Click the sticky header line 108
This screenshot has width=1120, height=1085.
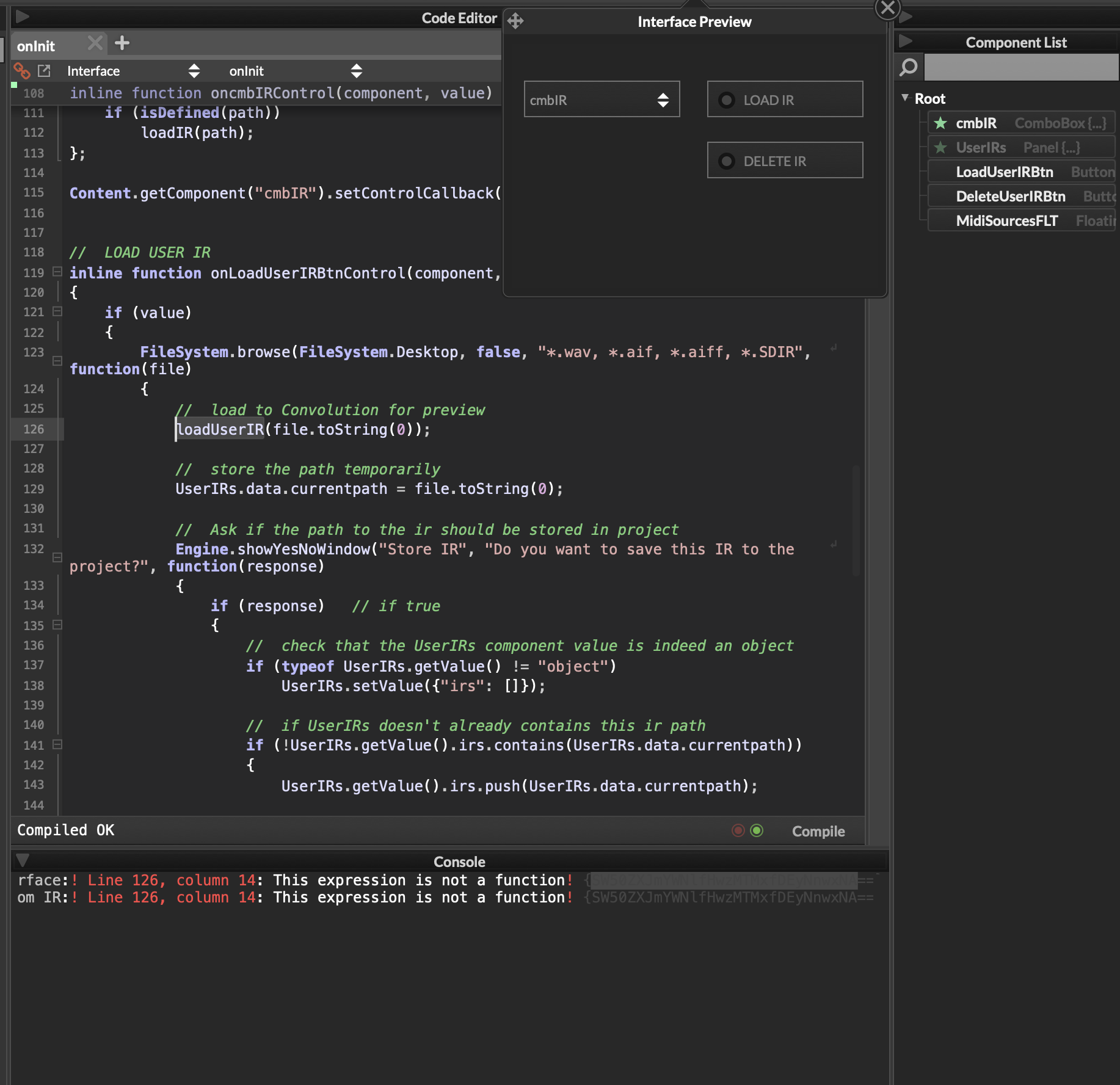coord(256,93)
